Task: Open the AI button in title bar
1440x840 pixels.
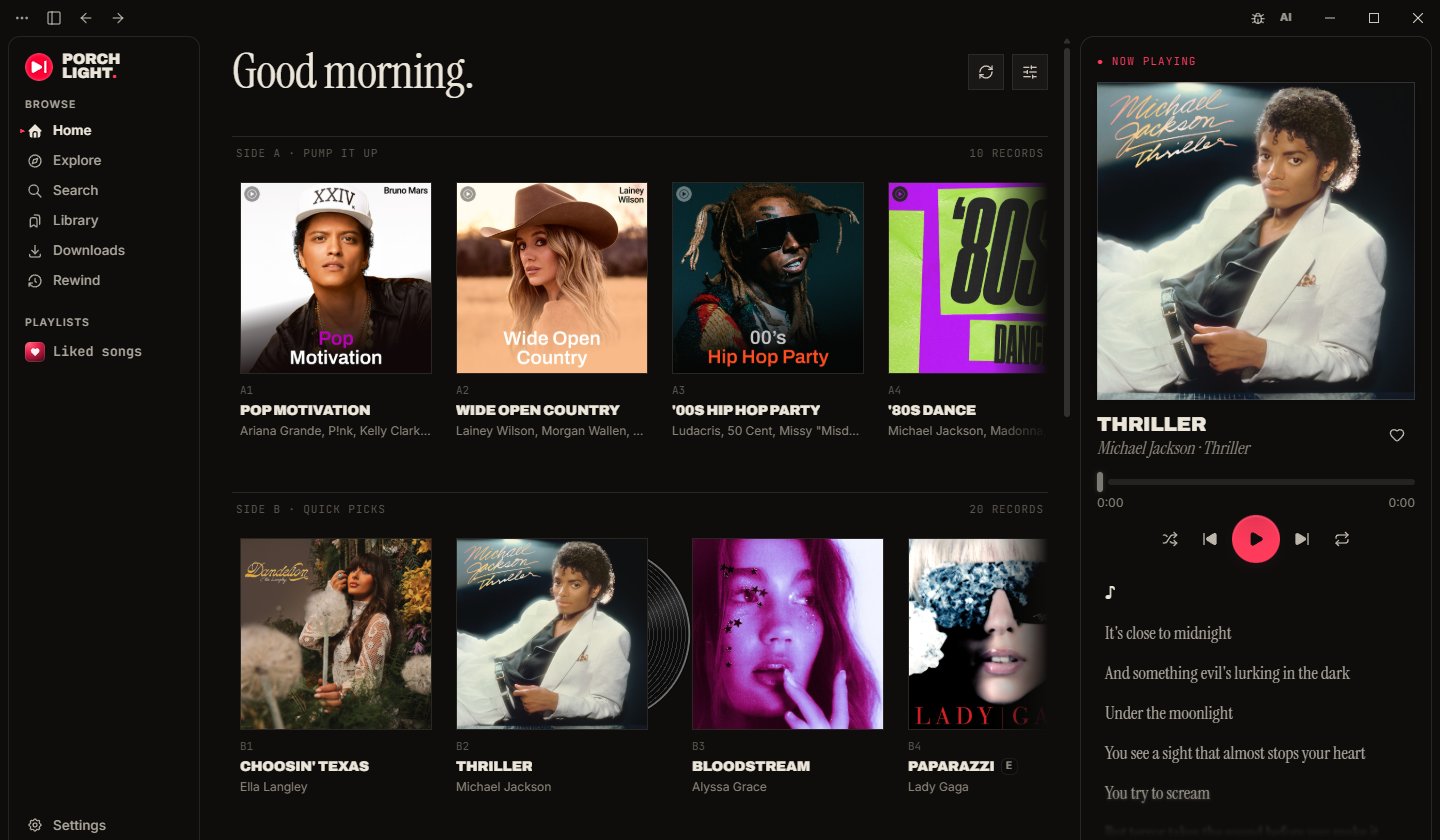Action: tap(1286, 18)
